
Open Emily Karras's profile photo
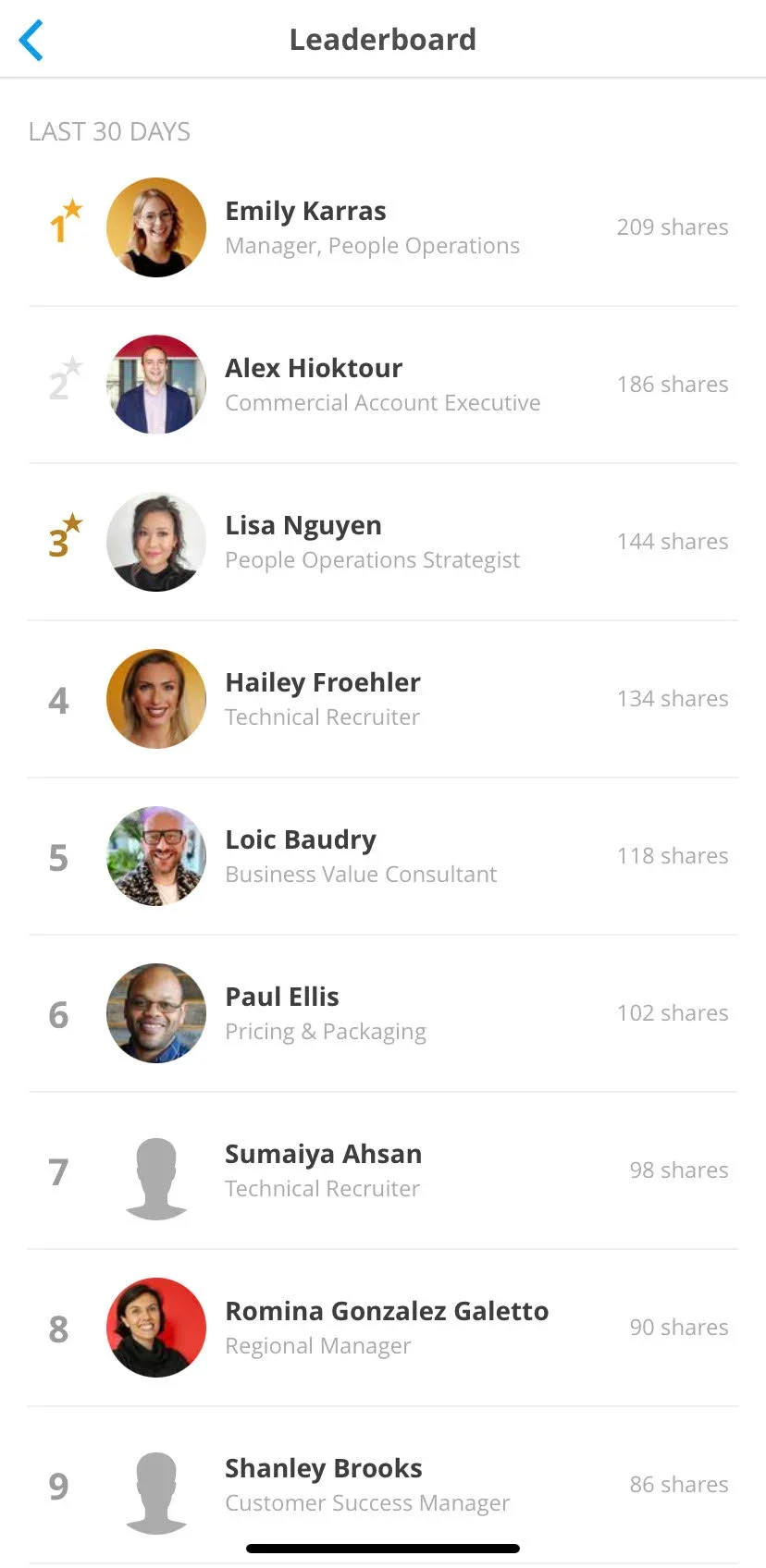(x=156, y=227)
